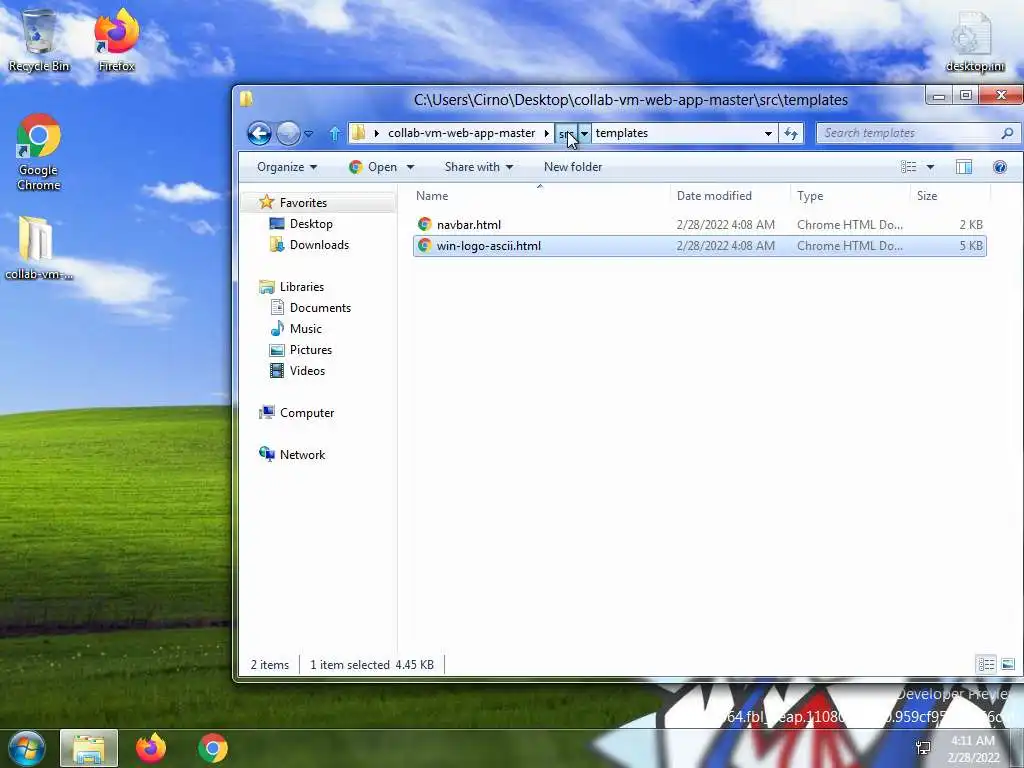Select navbar.html file
1024x768 pixels.
[699, 225]
